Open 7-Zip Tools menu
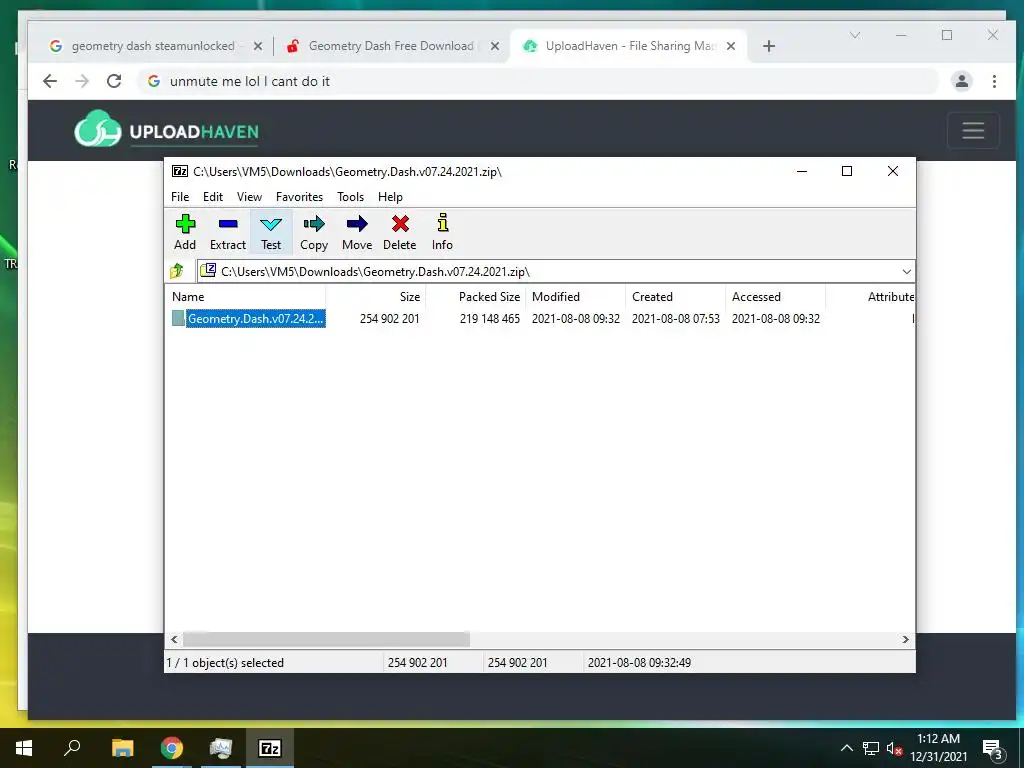The height and width of the screenshot is (768, 1024). click(x=350, y=197)
